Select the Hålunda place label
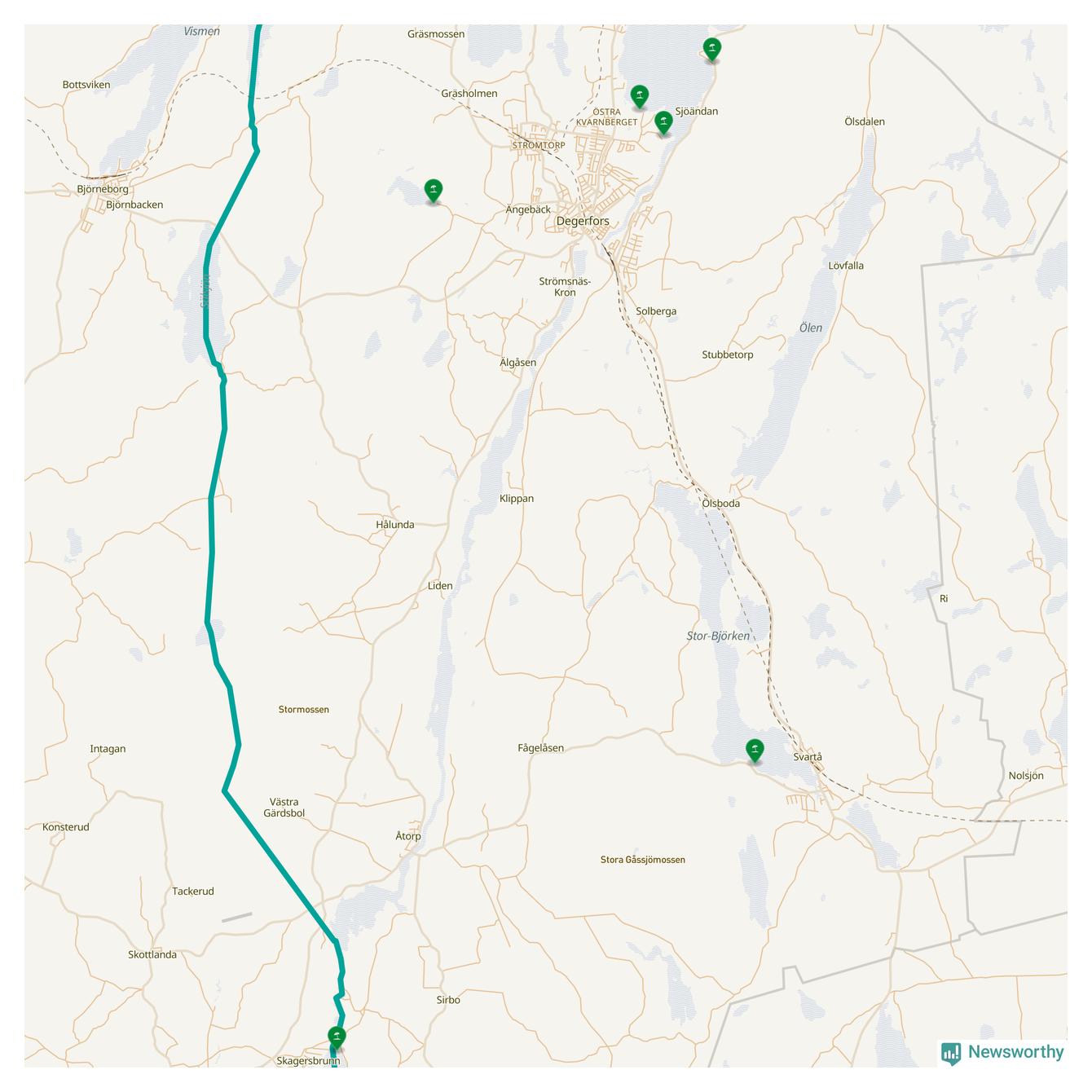This screenshot has height=1092, width=1092. coord(394,525)
